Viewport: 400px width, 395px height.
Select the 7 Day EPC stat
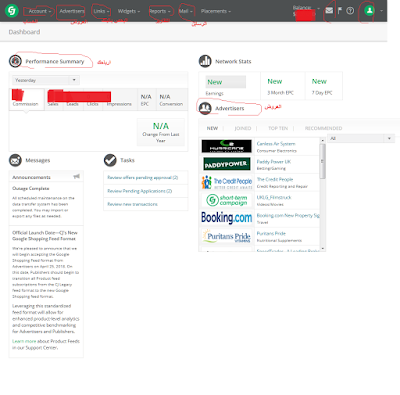pyautogui.click(x=323, y=86)
